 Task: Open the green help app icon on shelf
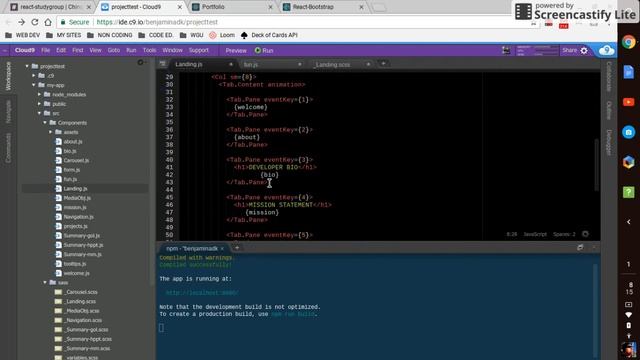point(629,192)
